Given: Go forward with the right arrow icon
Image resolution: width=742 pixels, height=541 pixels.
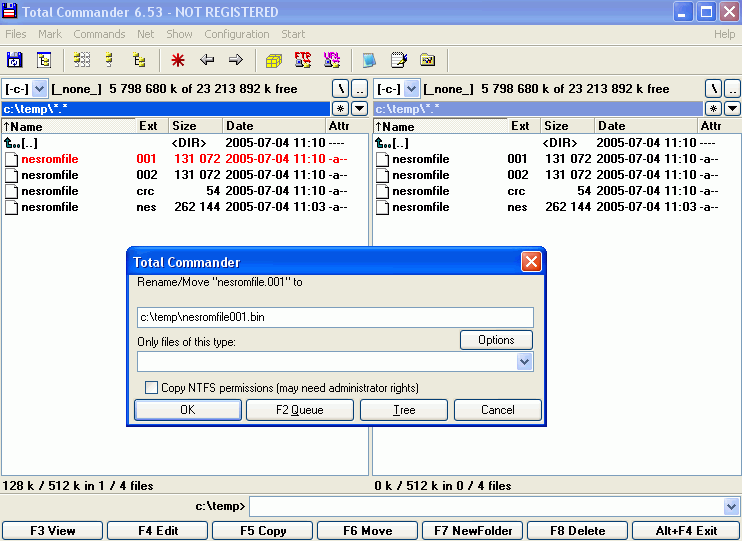Looking at the screenshot, I should [x=236, y=60].
